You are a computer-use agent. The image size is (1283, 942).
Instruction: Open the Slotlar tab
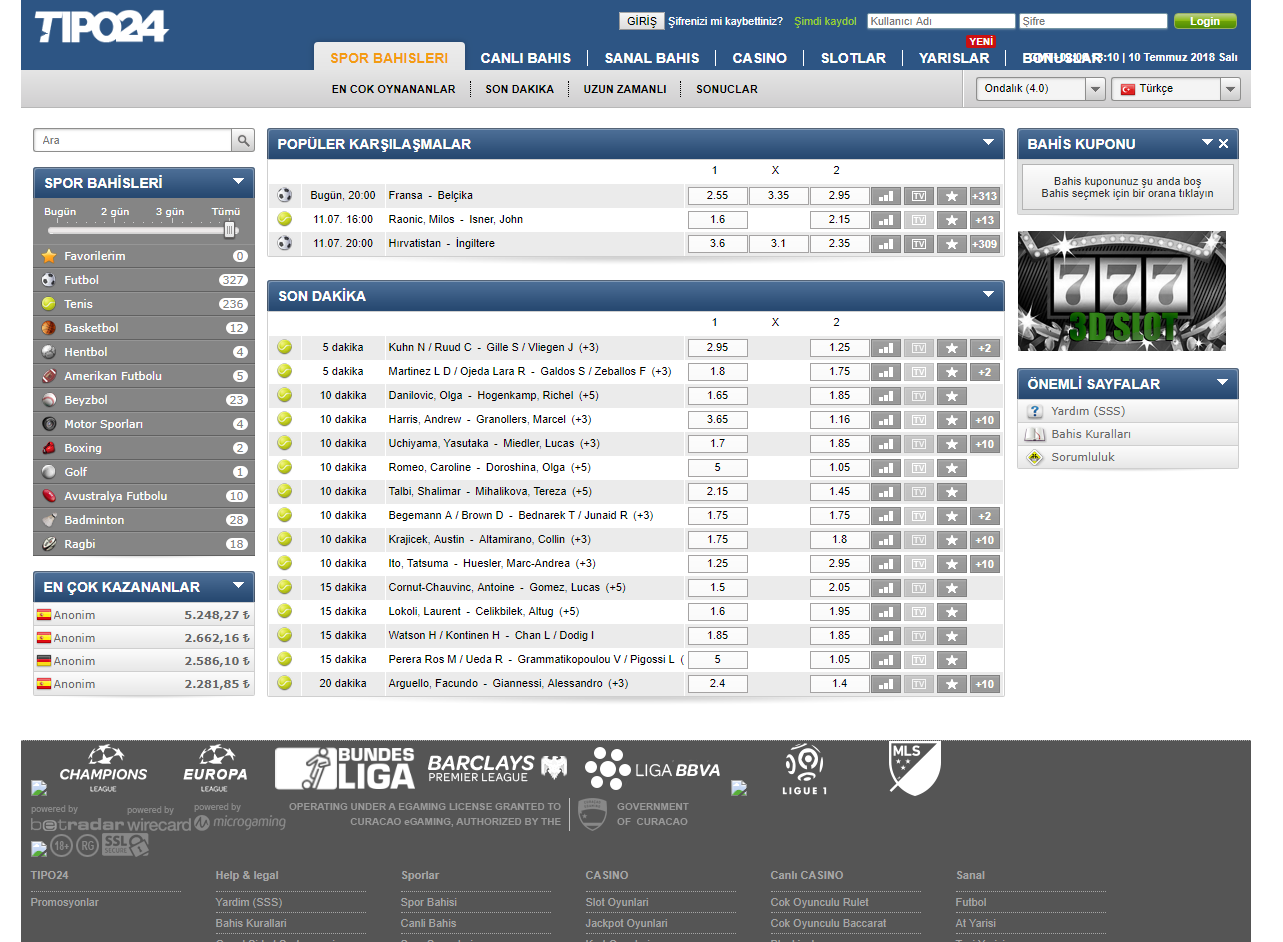coord(853,58)
